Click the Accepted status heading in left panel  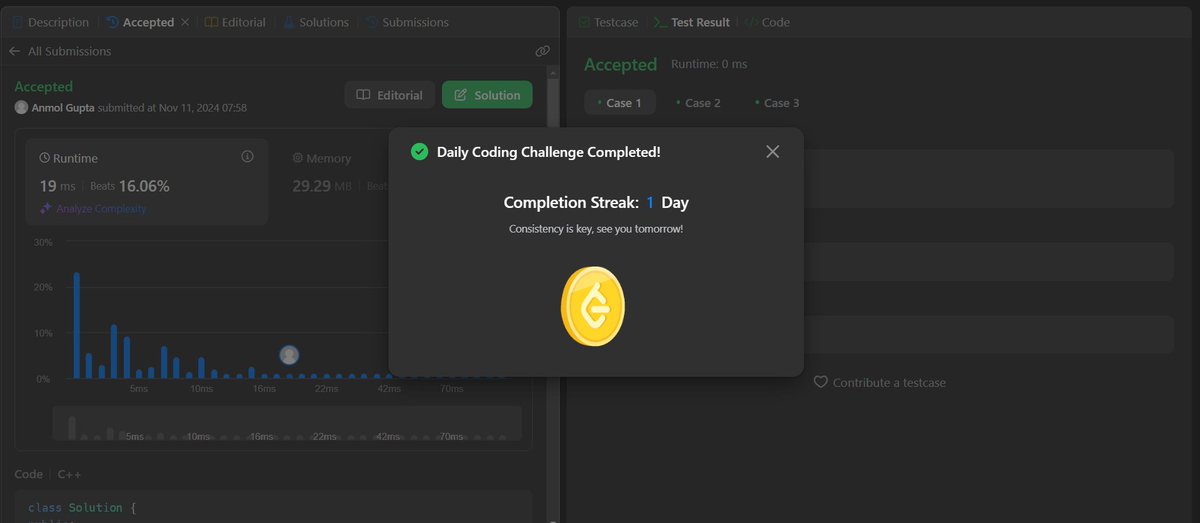point(44,87)
